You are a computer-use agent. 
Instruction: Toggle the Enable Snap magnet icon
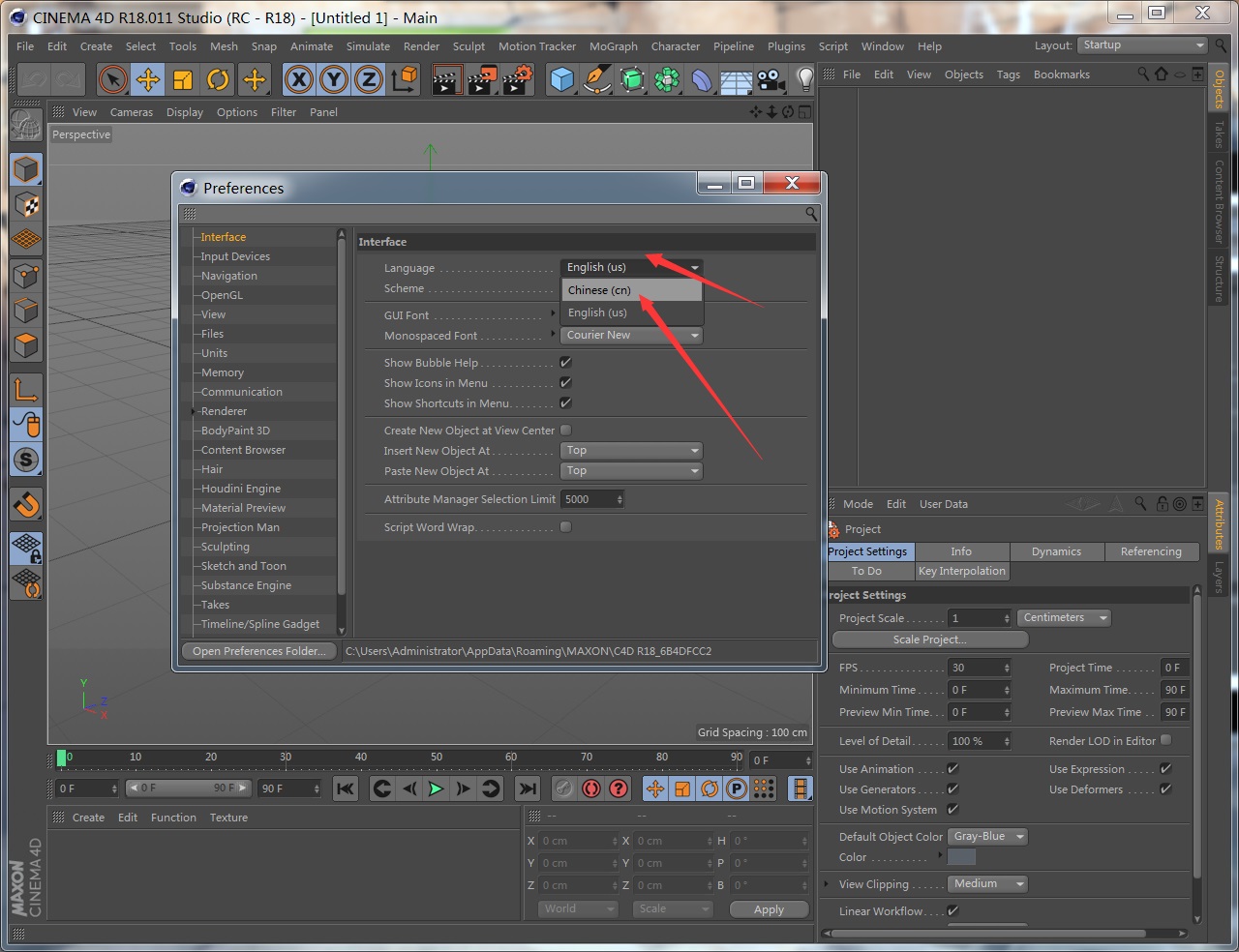(26, 505)
